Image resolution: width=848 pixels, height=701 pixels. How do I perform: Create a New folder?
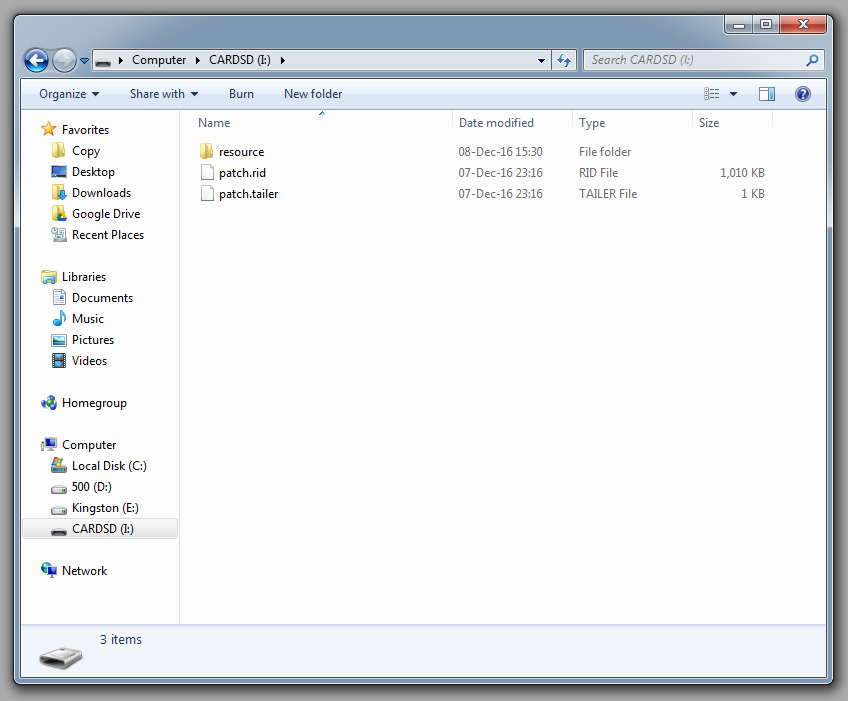point(313,94)
